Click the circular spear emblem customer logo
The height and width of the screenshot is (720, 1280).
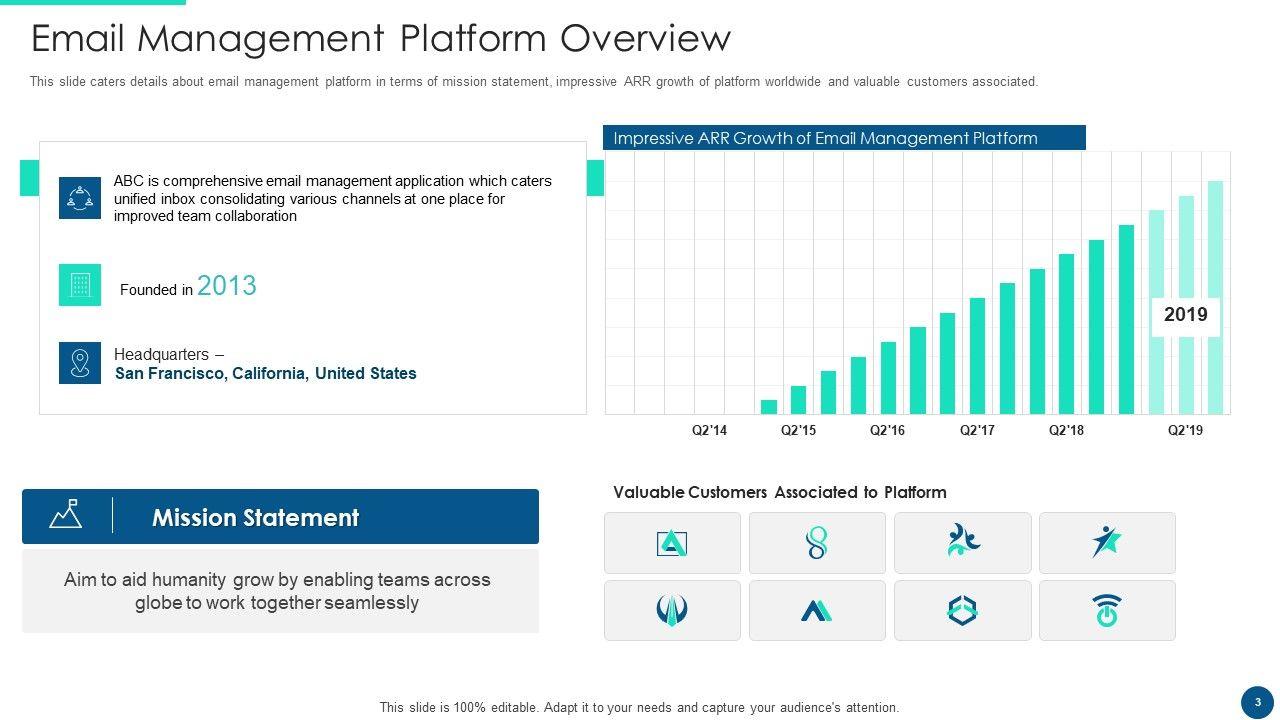672,610
